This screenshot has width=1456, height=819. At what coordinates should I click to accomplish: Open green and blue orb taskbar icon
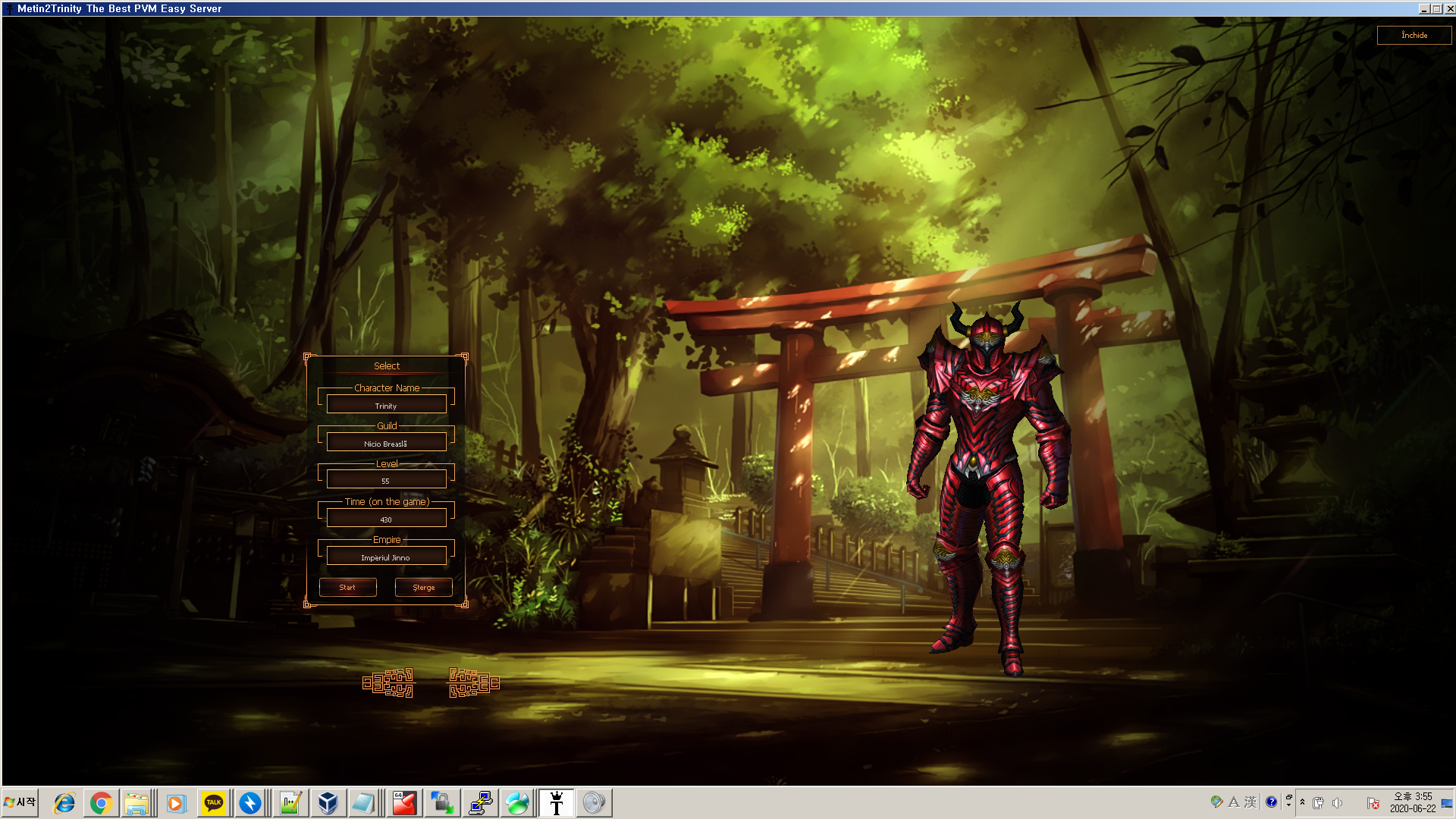pyautogui.click(x=518, y=803)
